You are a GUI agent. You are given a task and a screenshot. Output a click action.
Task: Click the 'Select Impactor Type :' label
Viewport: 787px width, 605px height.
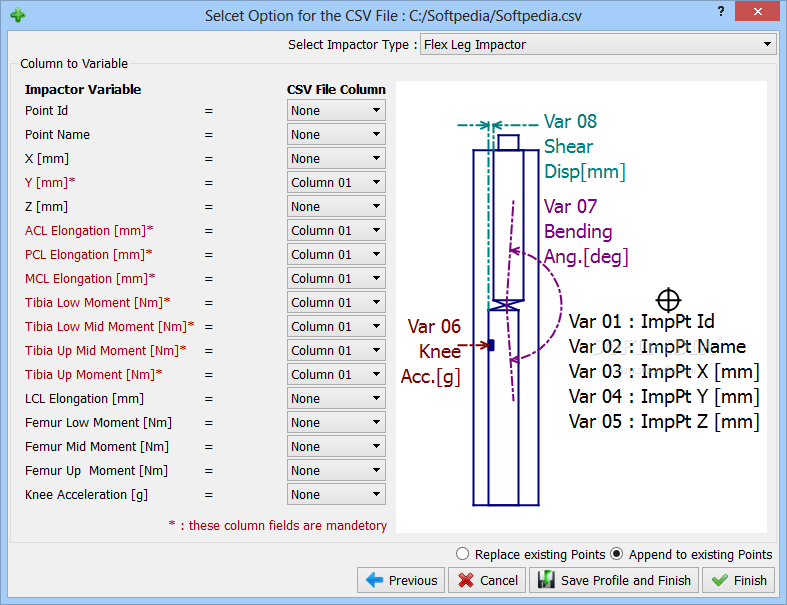point(352,45)
